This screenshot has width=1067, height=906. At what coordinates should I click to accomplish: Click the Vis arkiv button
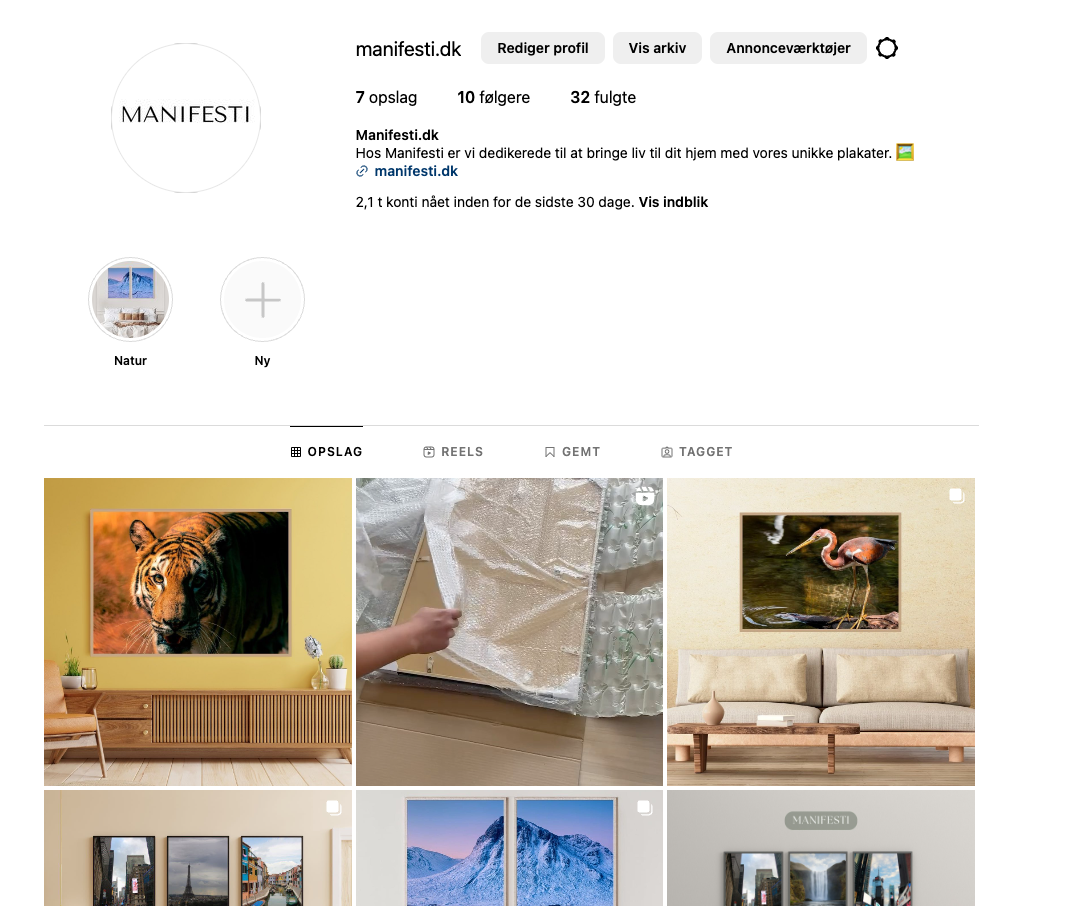tap(657, 48)
